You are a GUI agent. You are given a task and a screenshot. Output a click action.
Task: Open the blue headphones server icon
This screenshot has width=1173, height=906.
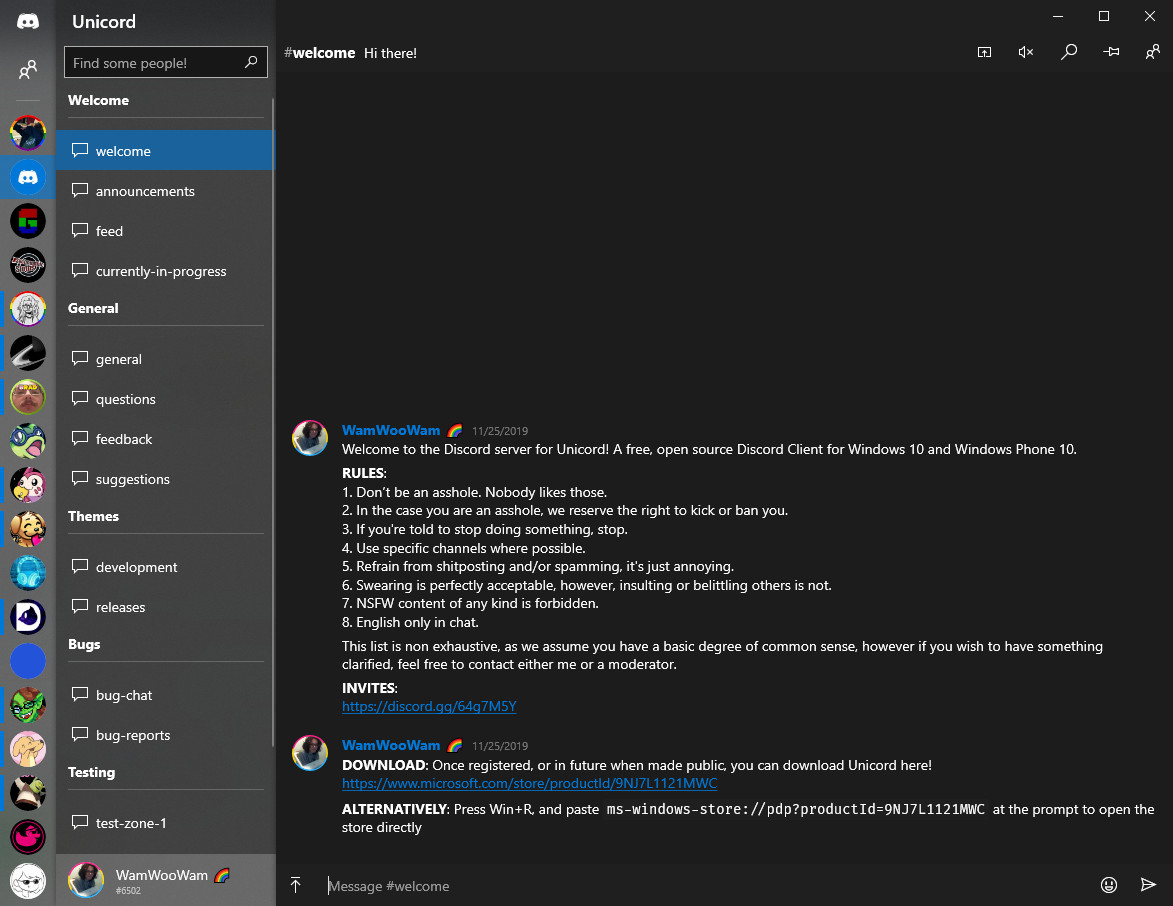28,573
